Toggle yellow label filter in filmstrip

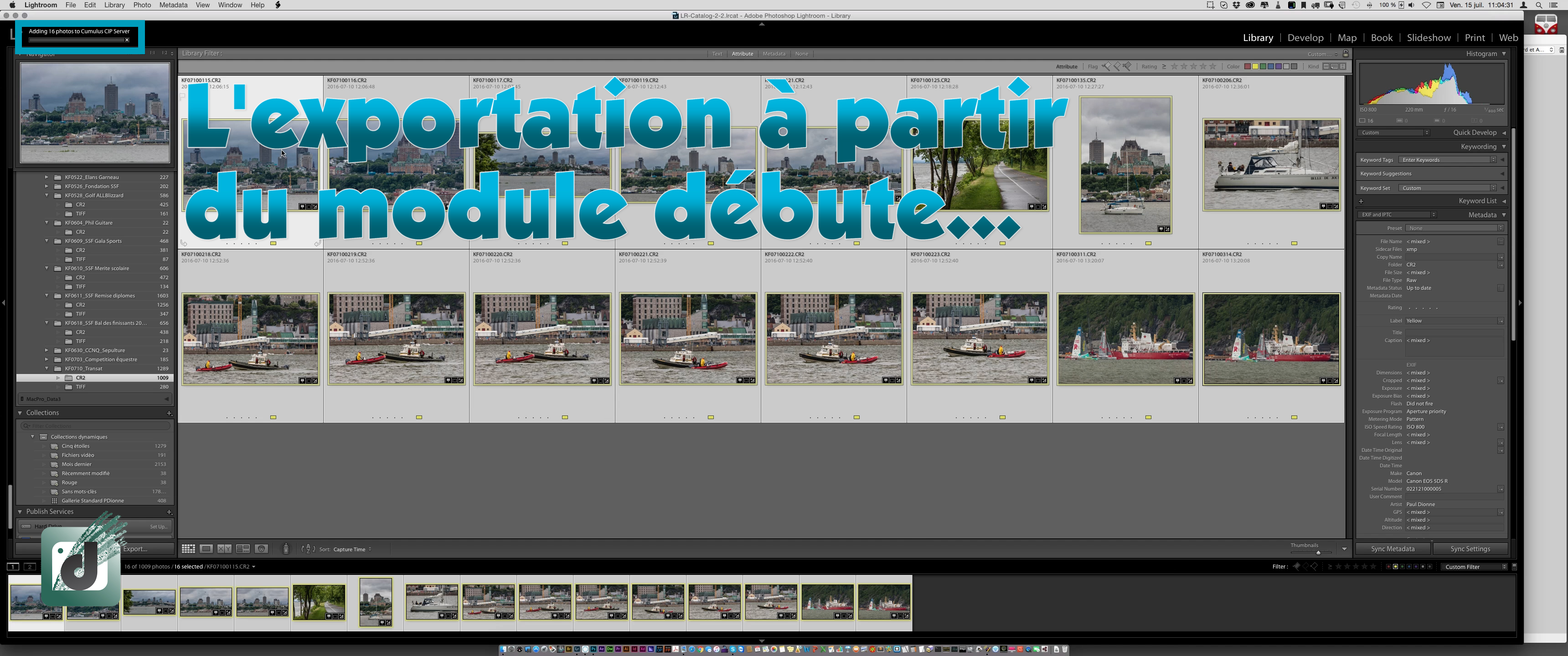point(1396,567)
